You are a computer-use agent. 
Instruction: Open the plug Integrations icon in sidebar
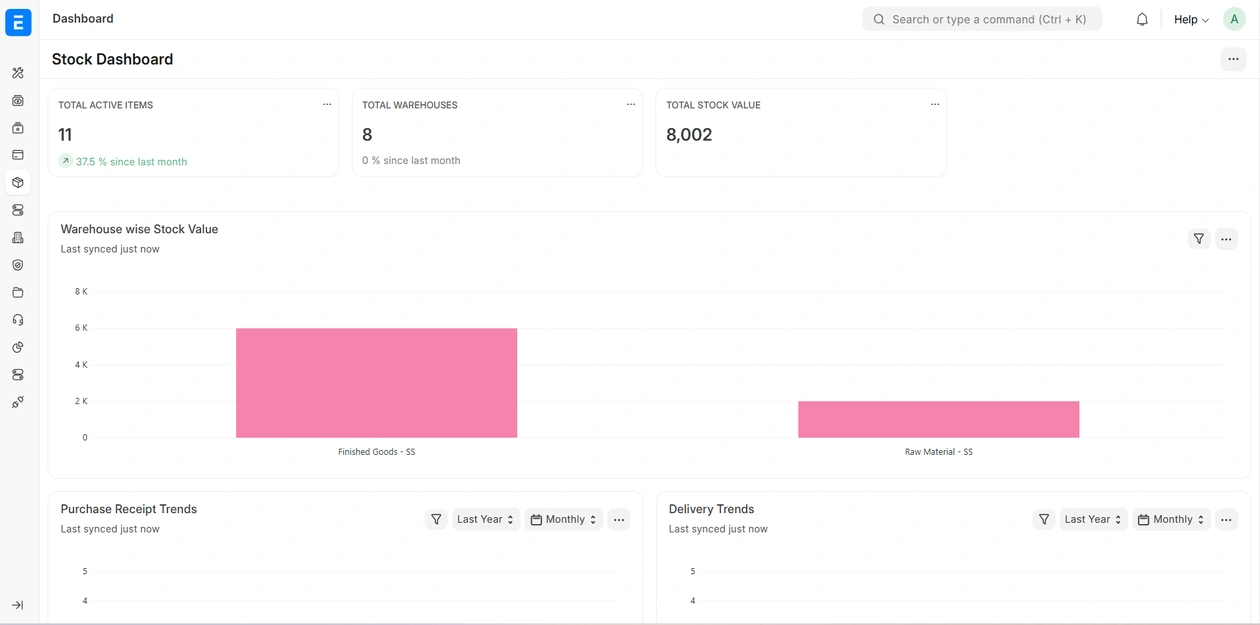tap(18, 402)
